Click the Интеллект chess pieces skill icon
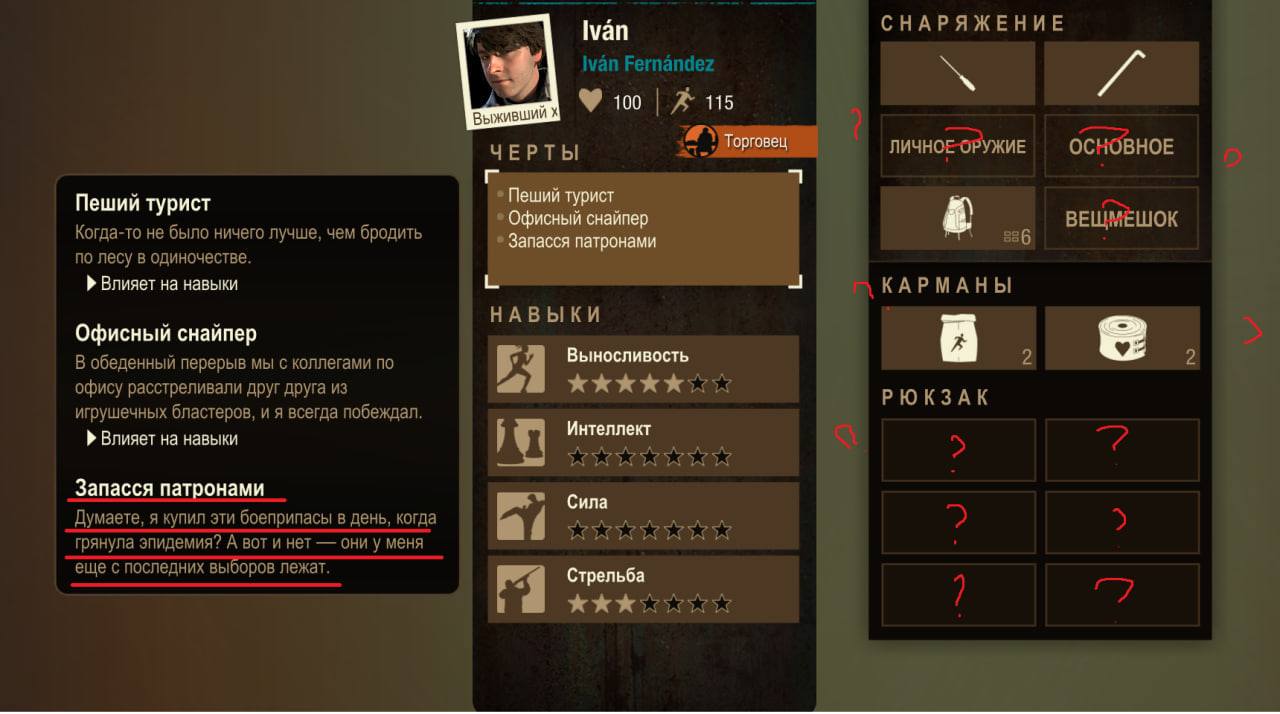 pyautogui.click(x=521, y=443)
